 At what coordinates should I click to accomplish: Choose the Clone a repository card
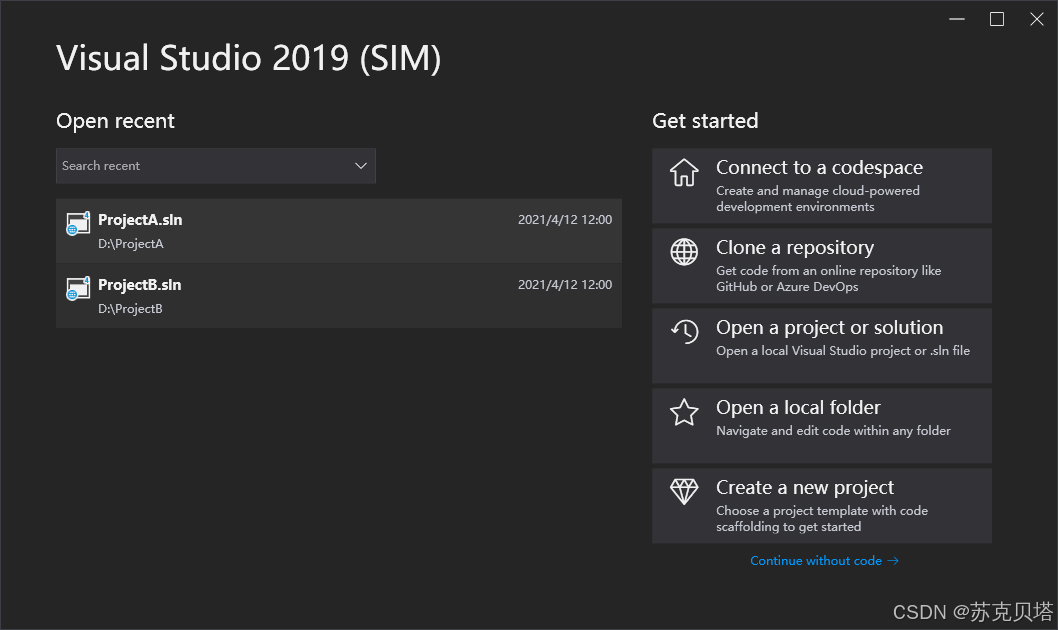coord(822,266)
